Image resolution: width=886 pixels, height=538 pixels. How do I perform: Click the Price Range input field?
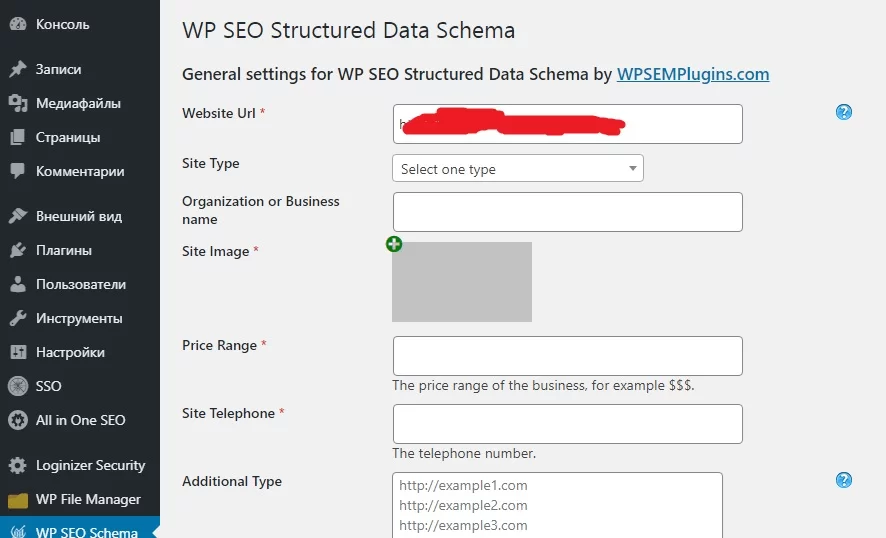[x=567, y=356]
